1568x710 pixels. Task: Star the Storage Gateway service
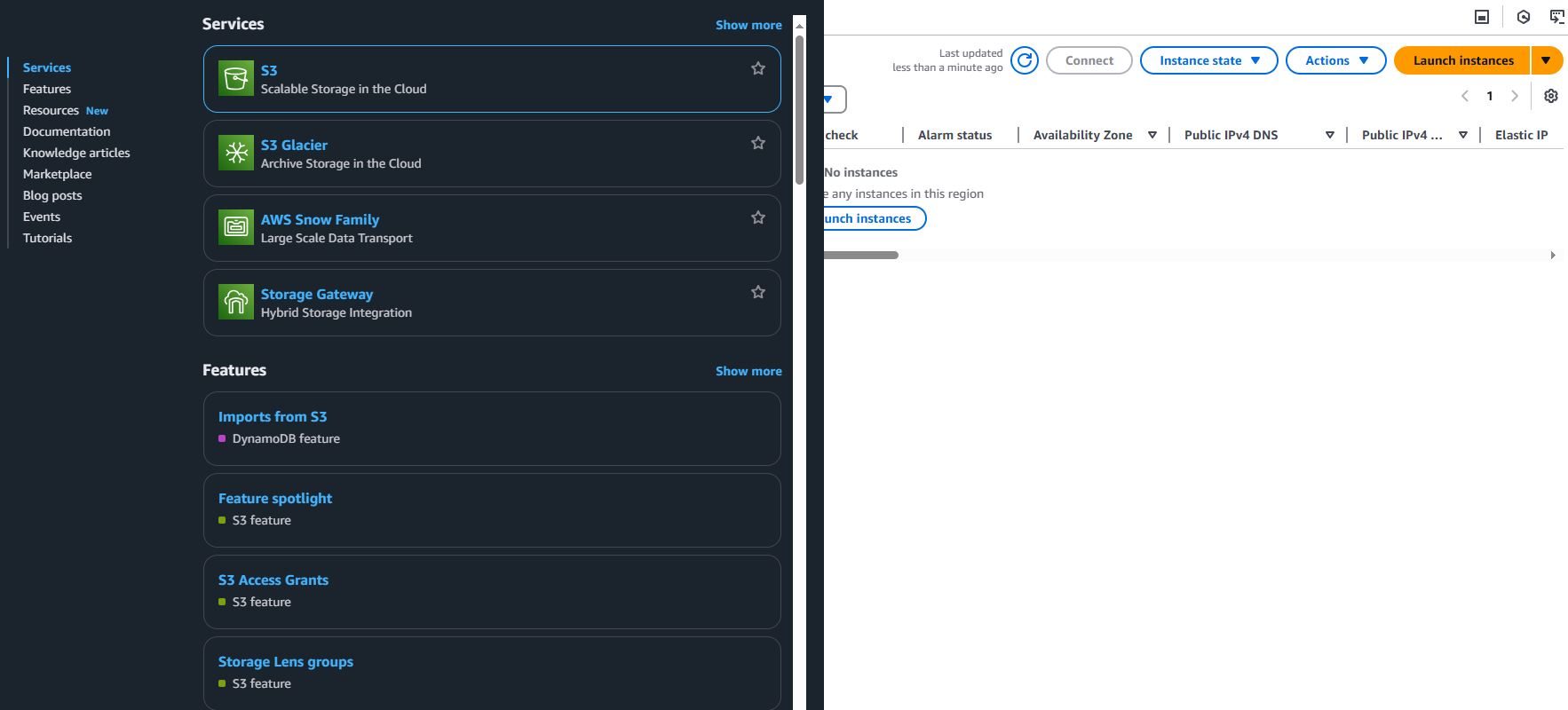point(758,292)
